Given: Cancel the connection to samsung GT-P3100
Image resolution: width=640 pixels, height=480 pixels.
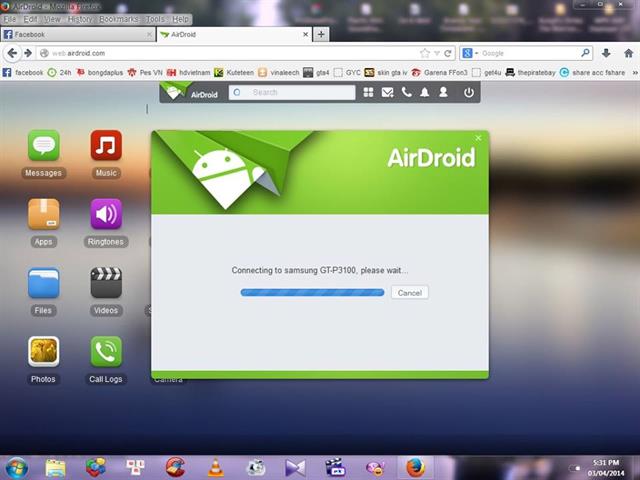Looking at the screenshot, I should tap(410, 293).
